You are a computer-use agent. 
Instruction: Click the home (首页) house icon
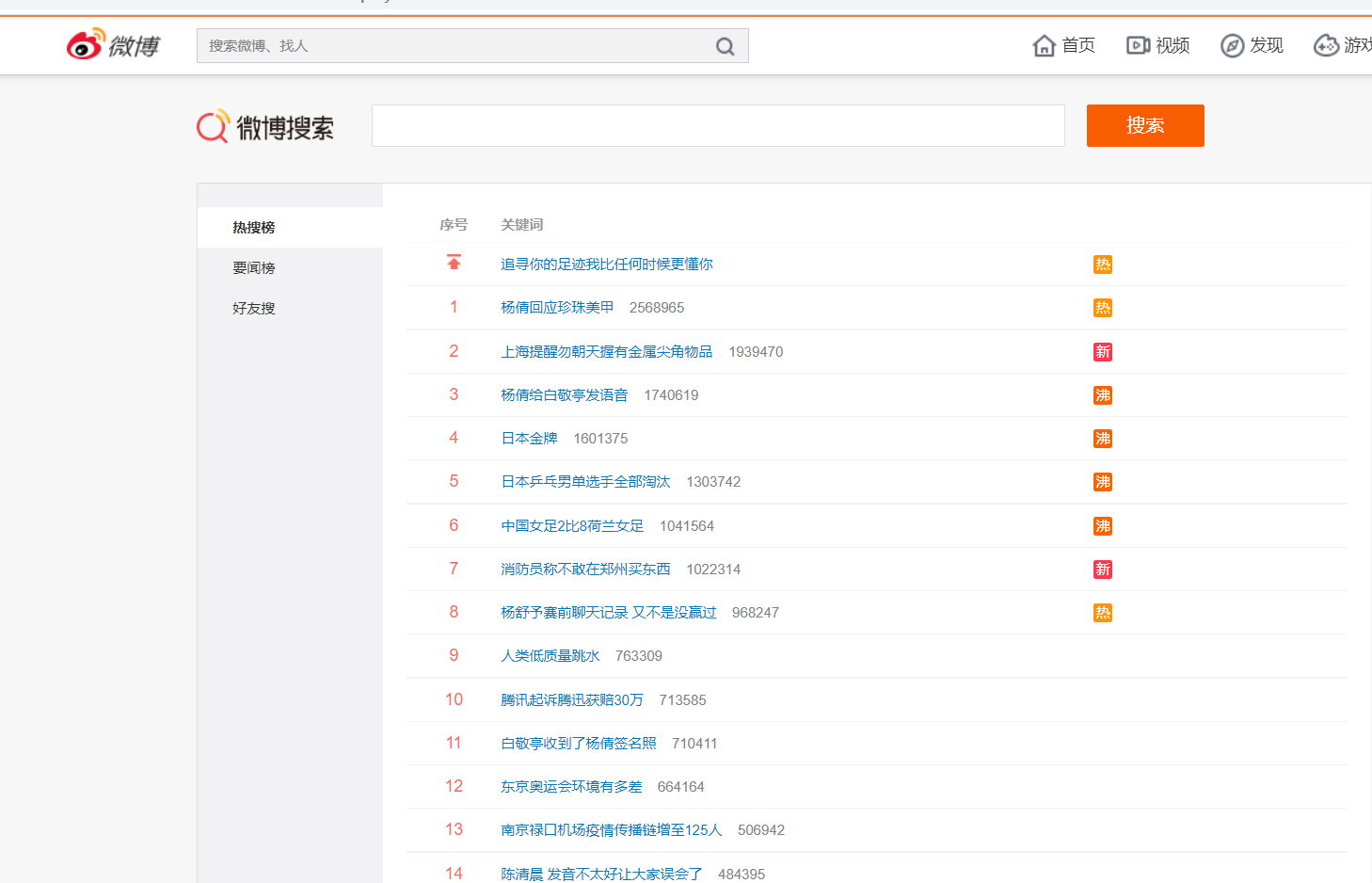tap(1044, 45)
